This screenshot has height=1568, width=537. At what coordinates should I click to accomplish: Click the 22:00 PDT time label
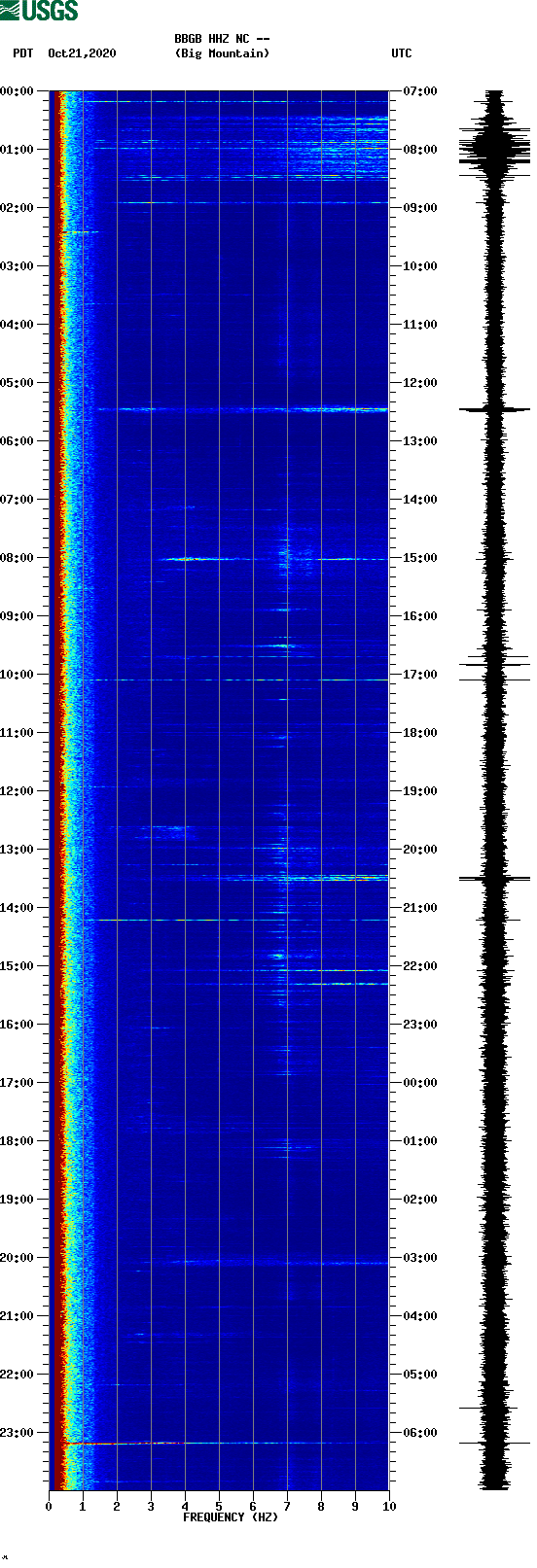point(18,1375)
